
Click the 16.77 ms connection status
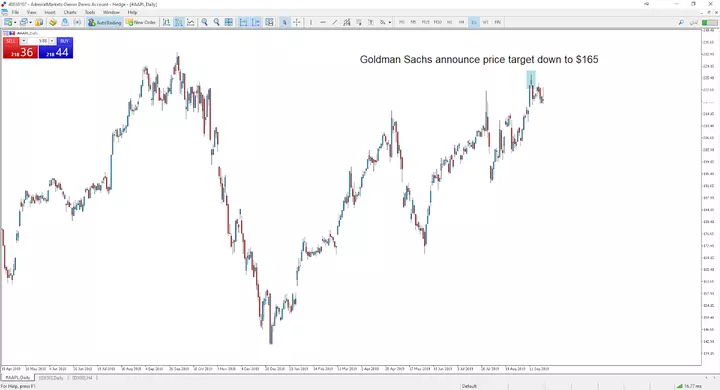pos(689,386)
